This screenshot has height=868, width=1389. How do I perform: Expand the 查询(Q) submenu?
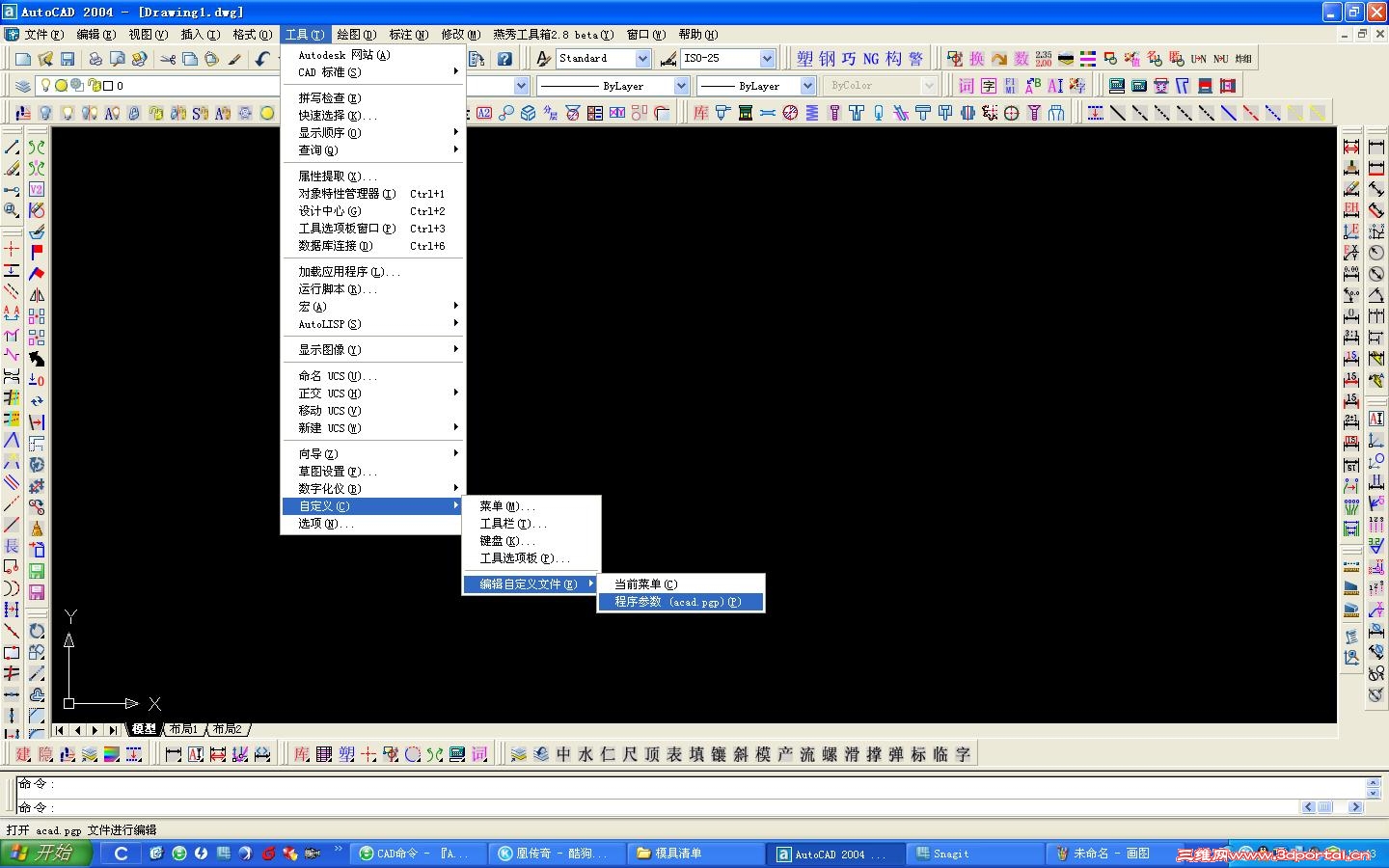tap(373, 150)
